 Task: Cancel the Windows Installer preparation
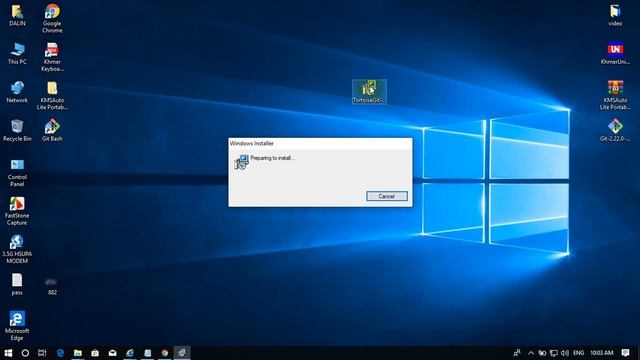click(387, 196)
